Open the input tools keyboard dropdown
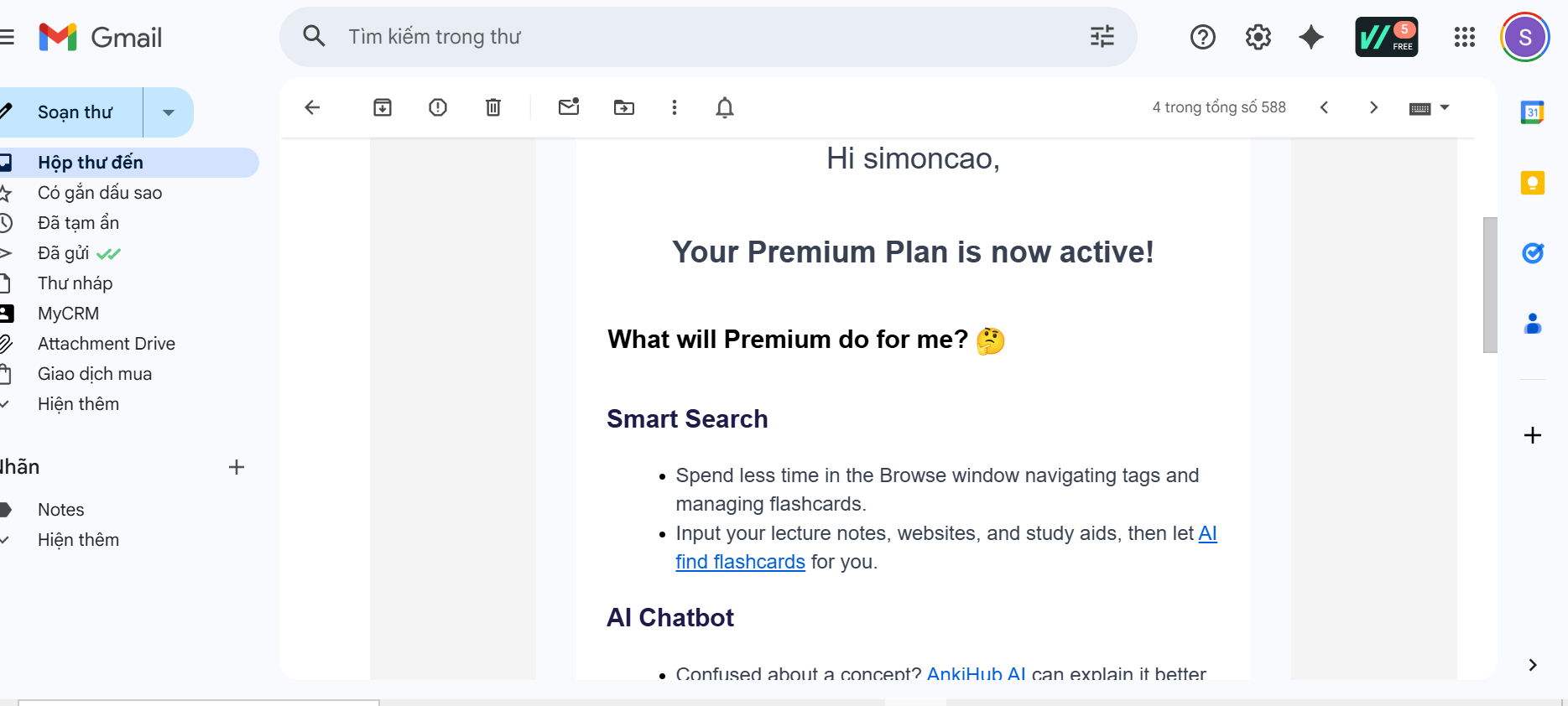The height and width of the screenshot is (706, 1568). [1445, 107]
